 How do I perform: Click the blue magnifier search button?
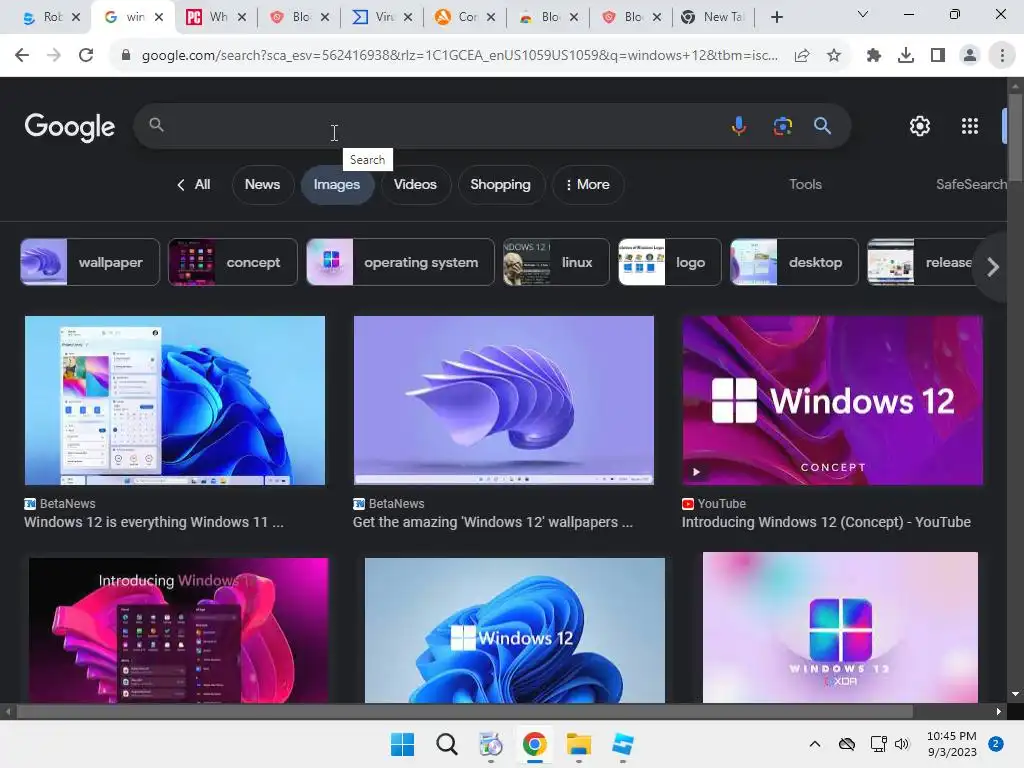coord(822,125)
